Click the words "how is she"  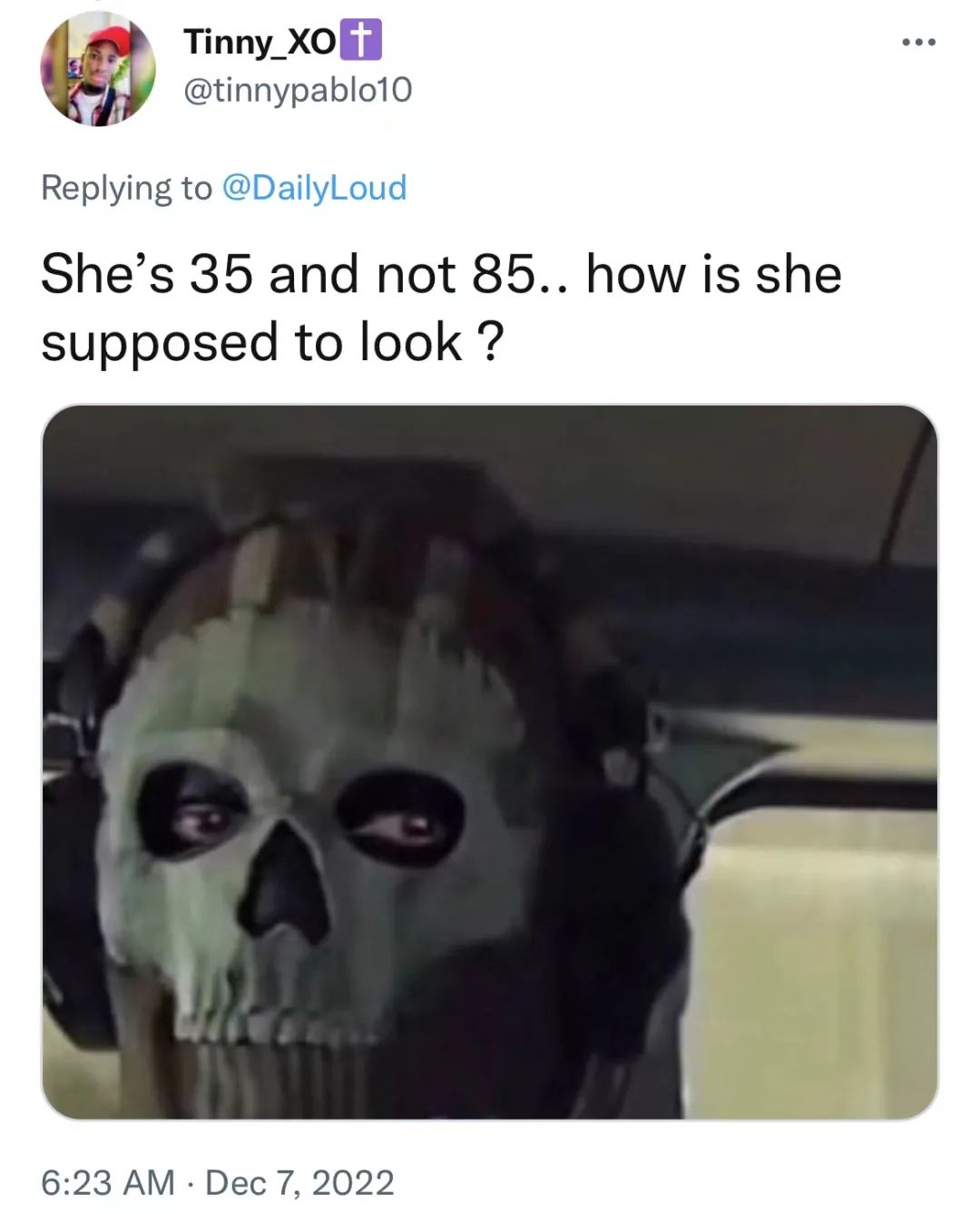point(714,274)
